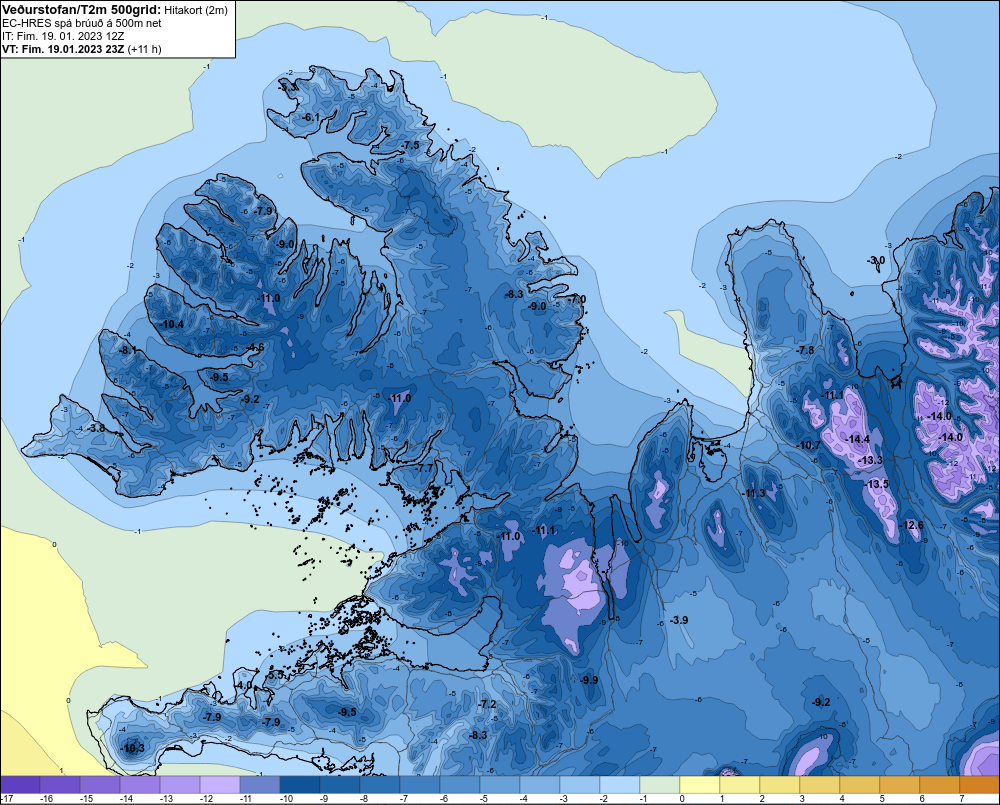Image resolution: width=1000 pixels, height=805 pixels.
Task: Select the light lilac swatch between -12 and -11
Action: pos(220,785)
